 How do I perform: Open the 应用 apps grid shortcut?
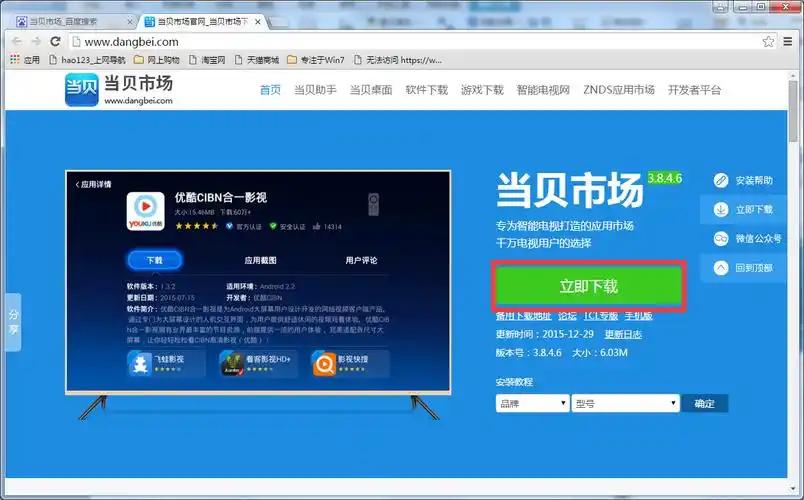pyautogui.click(x=25, y=60)
